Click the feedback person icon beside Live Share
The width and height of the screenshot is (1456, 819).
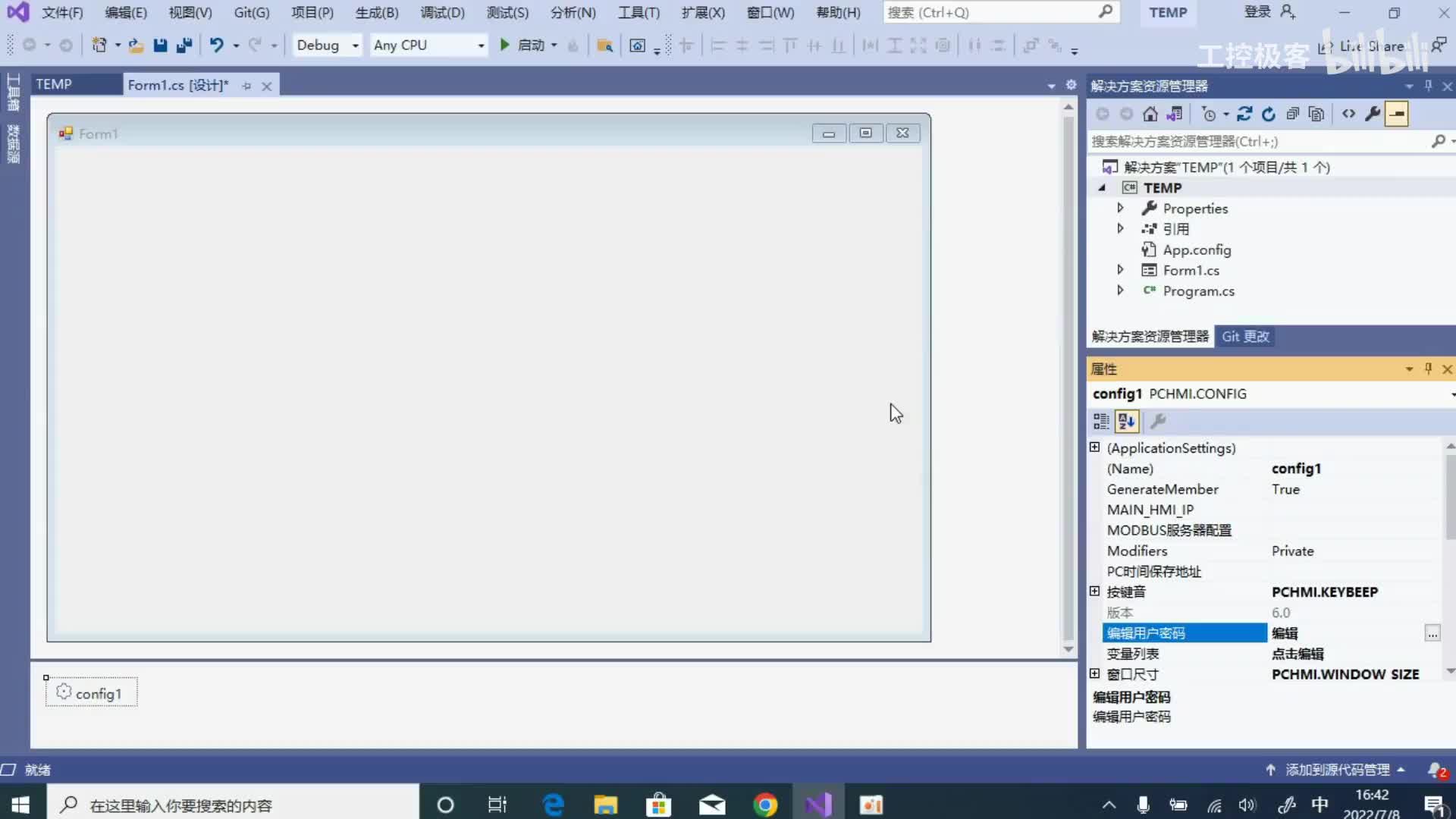(1438, 45)
